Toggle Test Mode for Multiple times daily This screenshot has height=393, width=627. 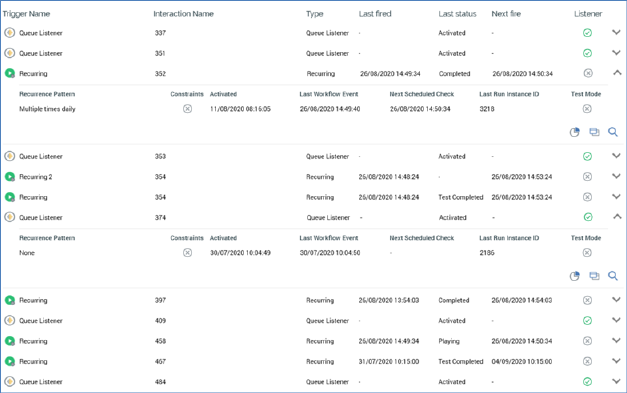click(x=587, y=109)
